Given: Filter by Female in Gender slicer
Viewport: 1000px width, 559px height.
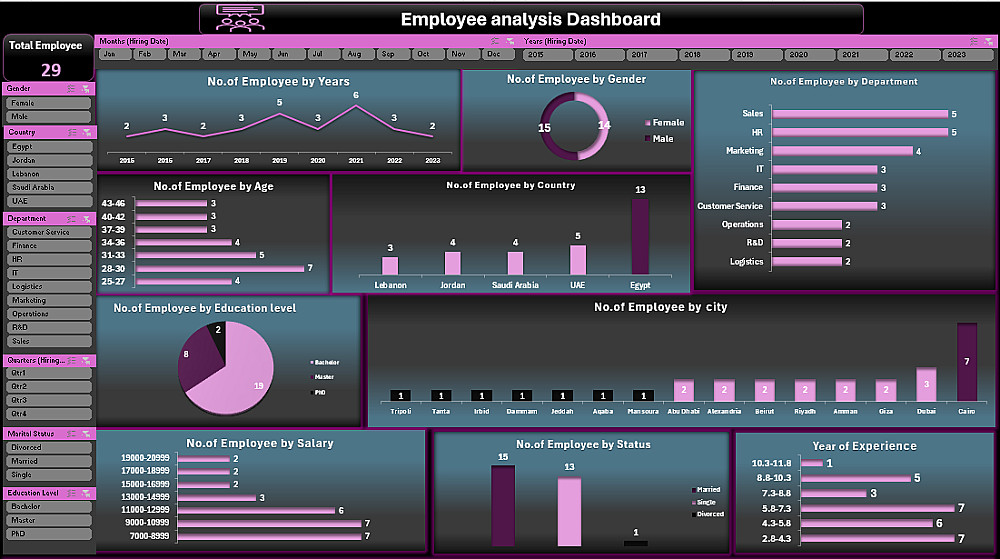Looking at the screenshot, I should coord(48,103).
